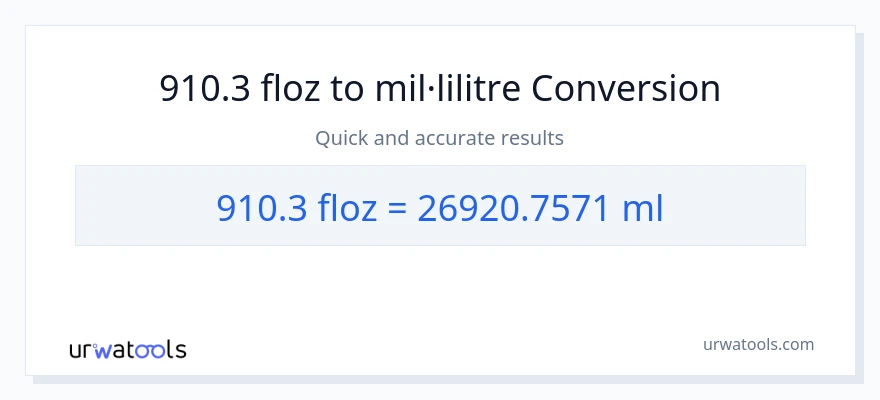Click the word 'floz' in the heading
Viewport: 880px width, 400px height.
click(291, 89)
